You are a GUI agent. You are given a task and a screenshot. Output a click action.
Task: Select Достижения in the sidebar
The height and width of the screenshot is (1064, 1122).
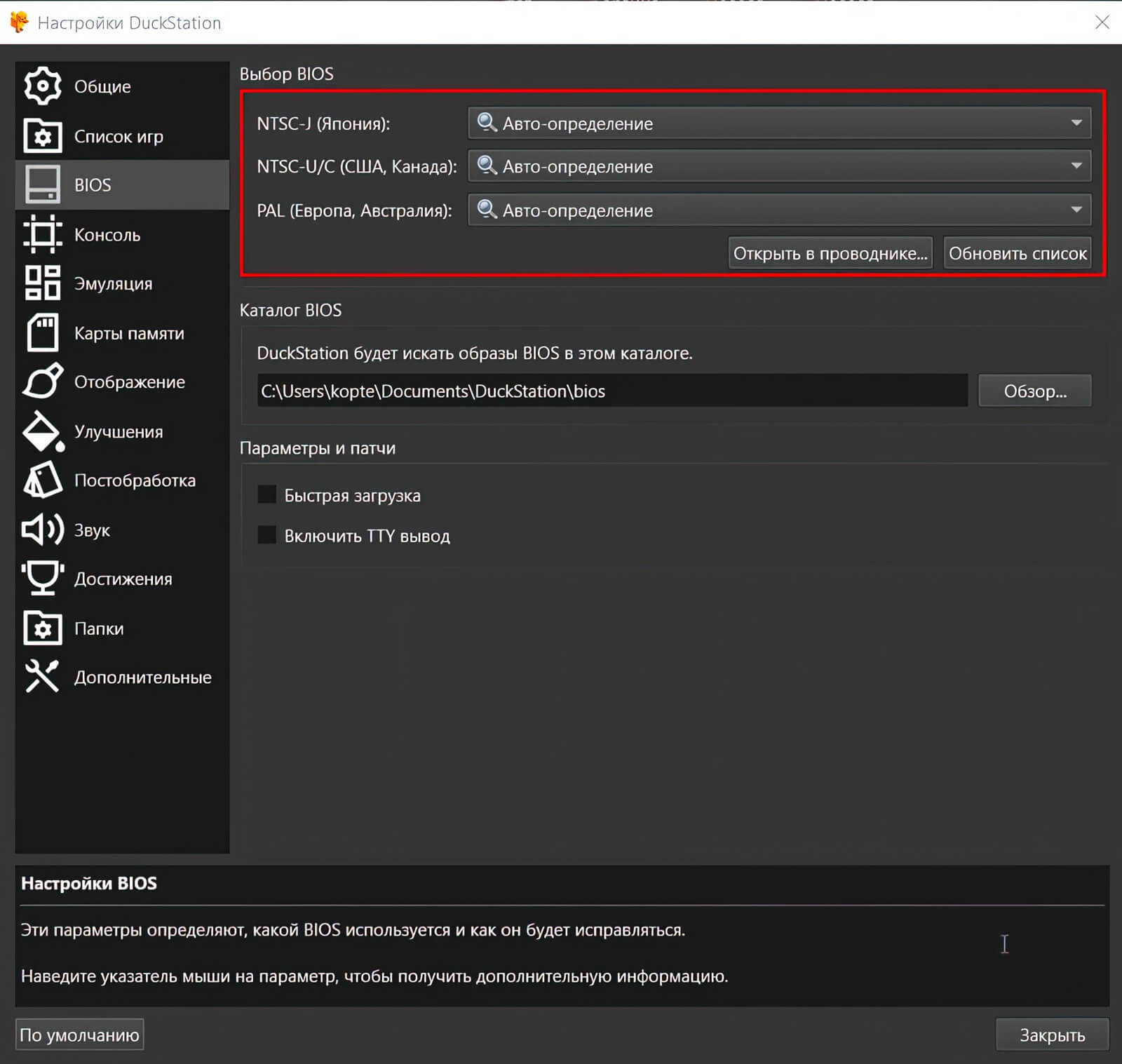click(122, 579)
